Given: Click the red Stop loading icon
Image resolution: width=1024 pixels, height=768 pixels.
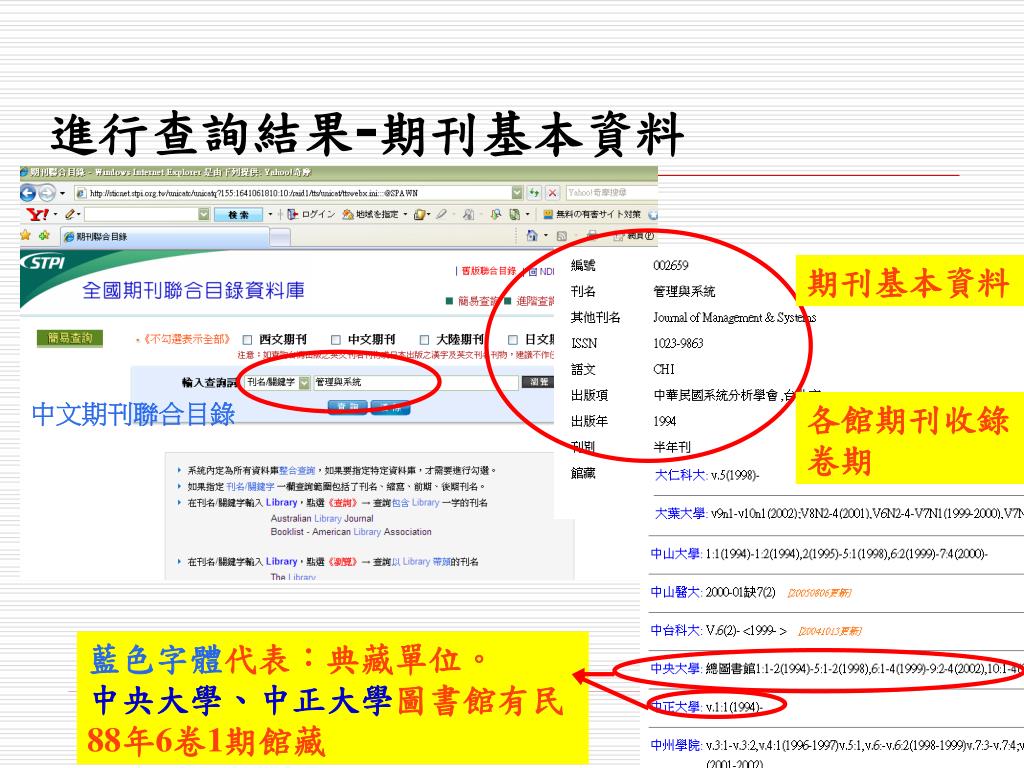Looking at the screenshot, I should click(552, 193).
